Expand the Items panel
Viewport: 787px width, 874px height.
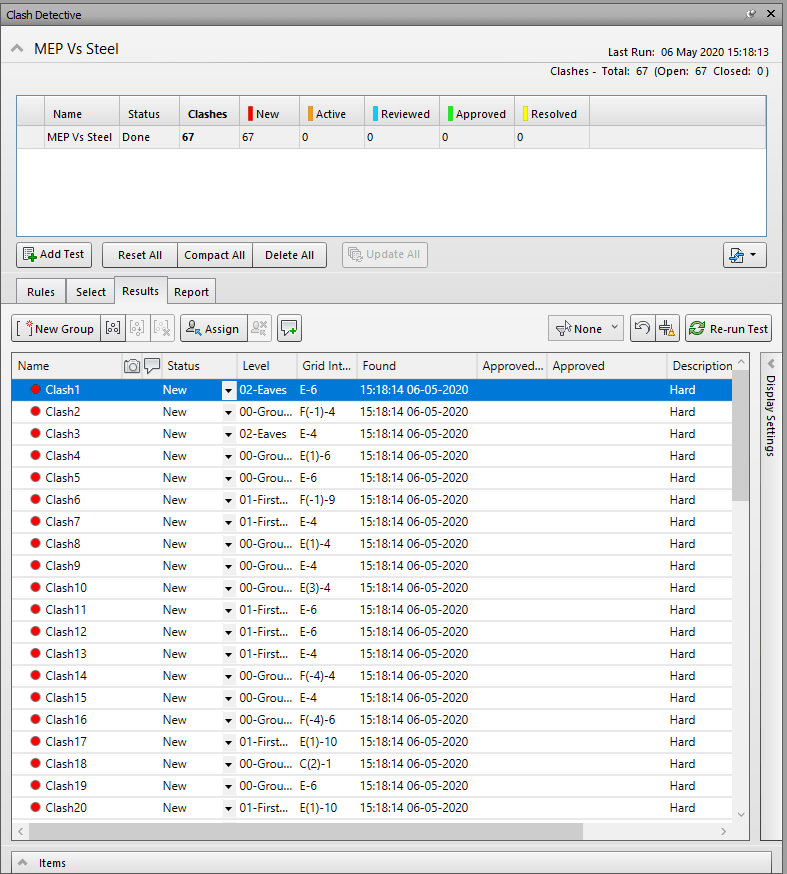[x=22, y=863]
